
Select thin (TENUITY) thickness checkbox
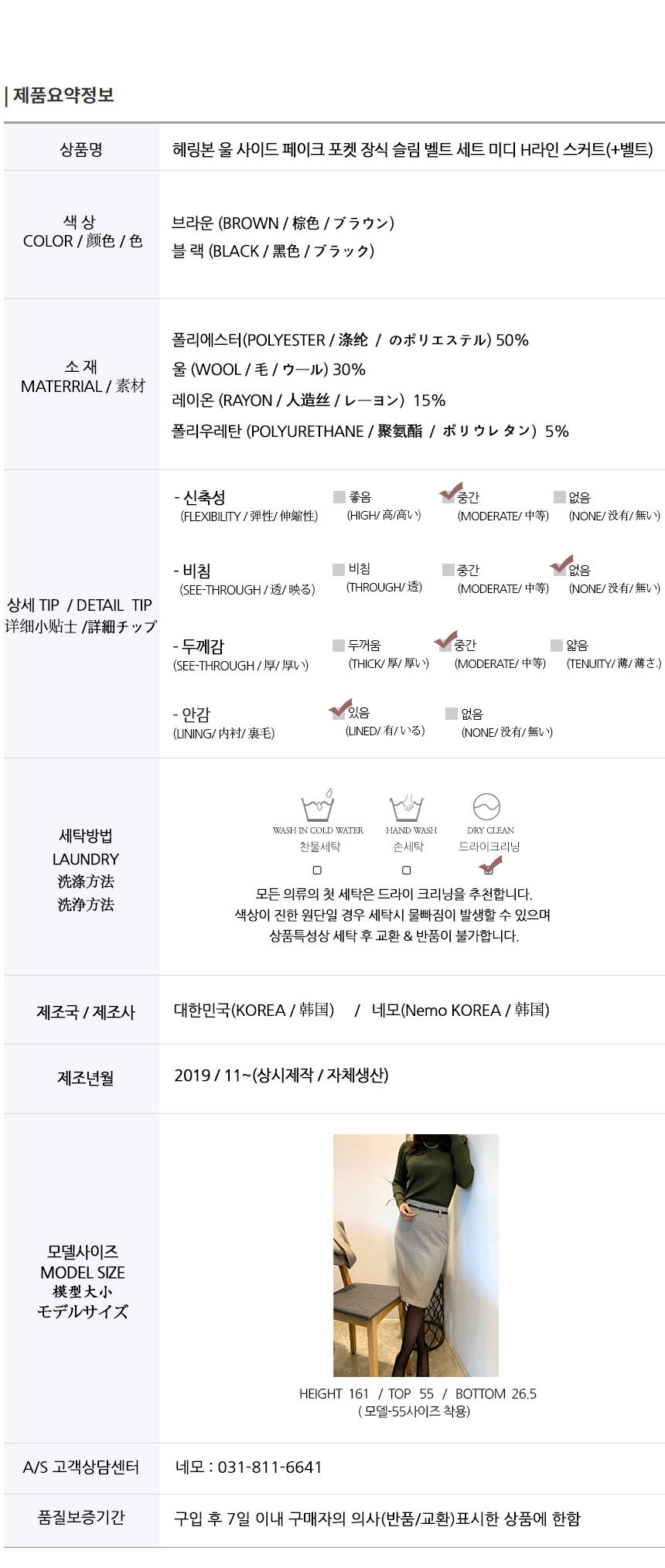click(x=557, y=646)
